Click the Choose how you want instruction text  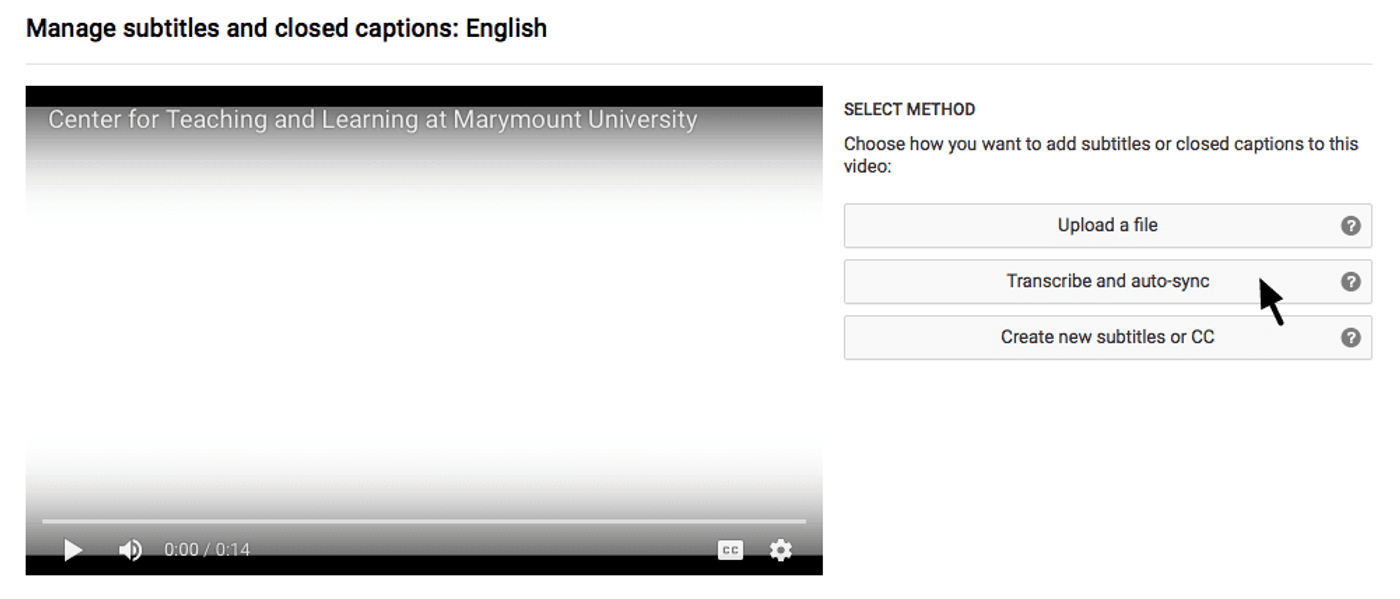(x=1100, y=154)
